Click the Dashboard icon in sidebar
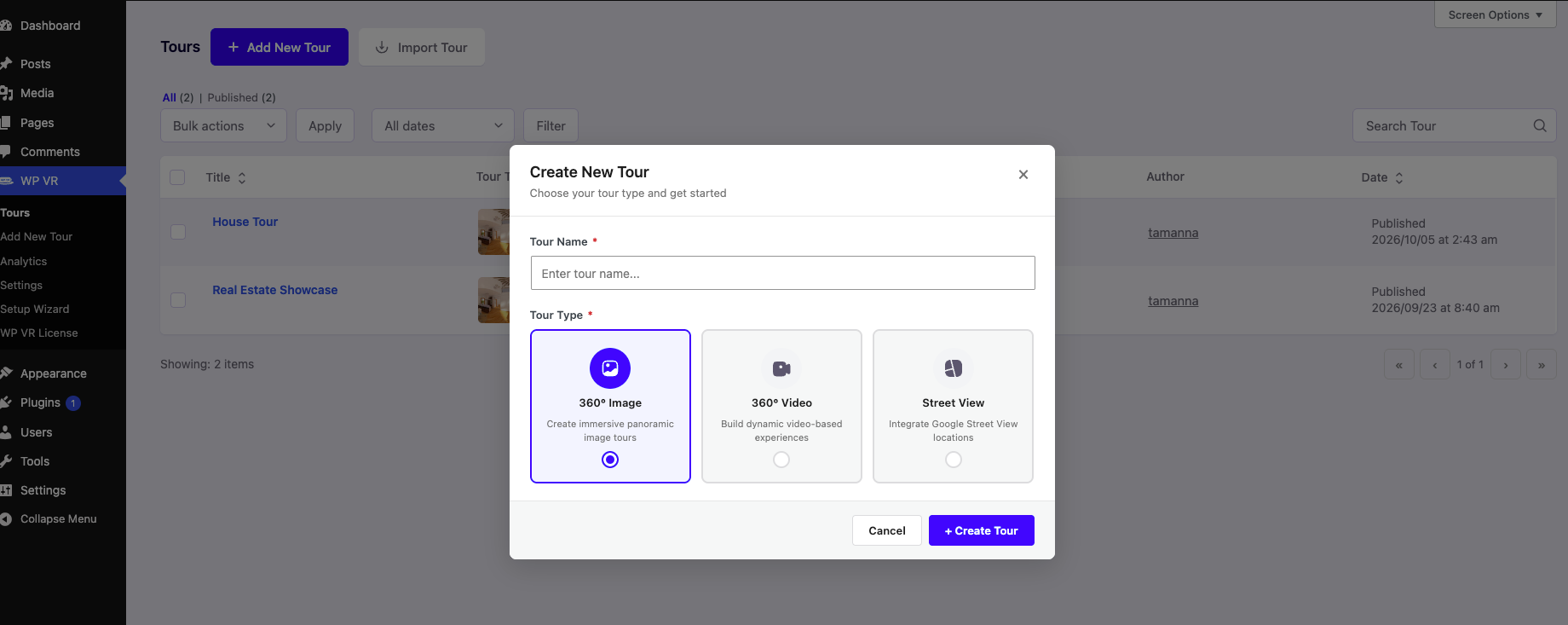The image size is (1568, 625). (5, 26)
